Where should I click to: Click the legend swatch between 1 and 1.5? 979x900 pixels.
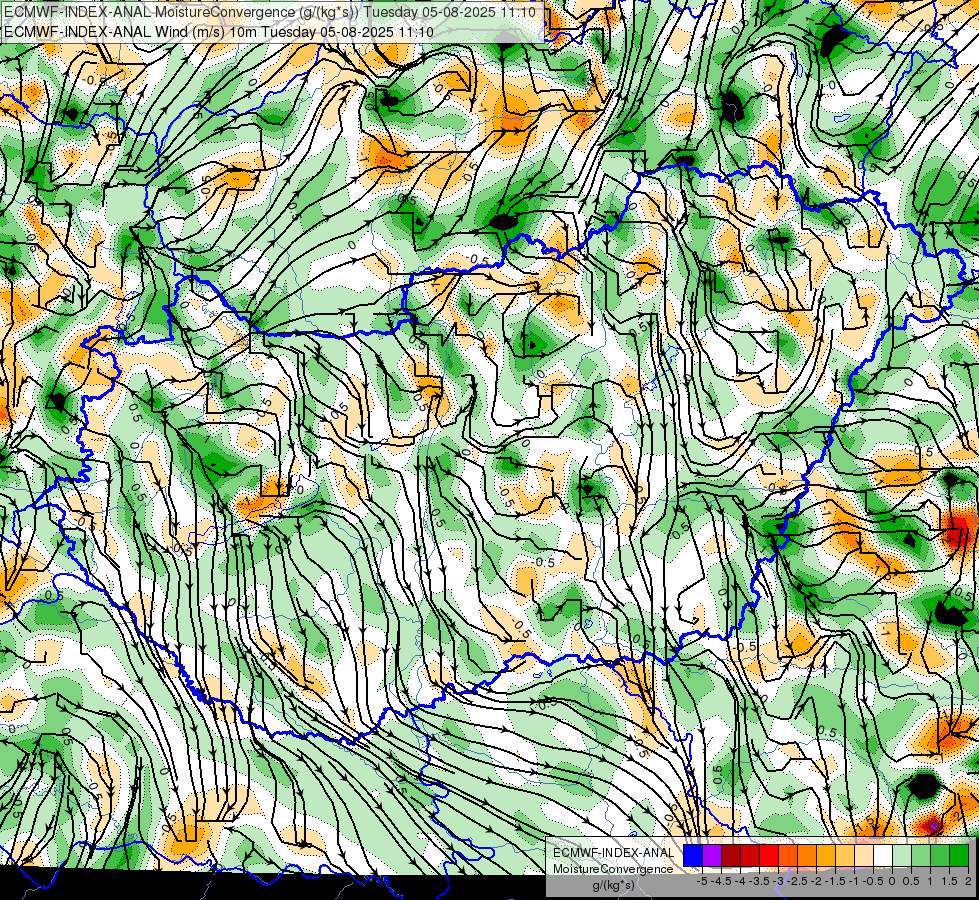(x=940, y=856)
